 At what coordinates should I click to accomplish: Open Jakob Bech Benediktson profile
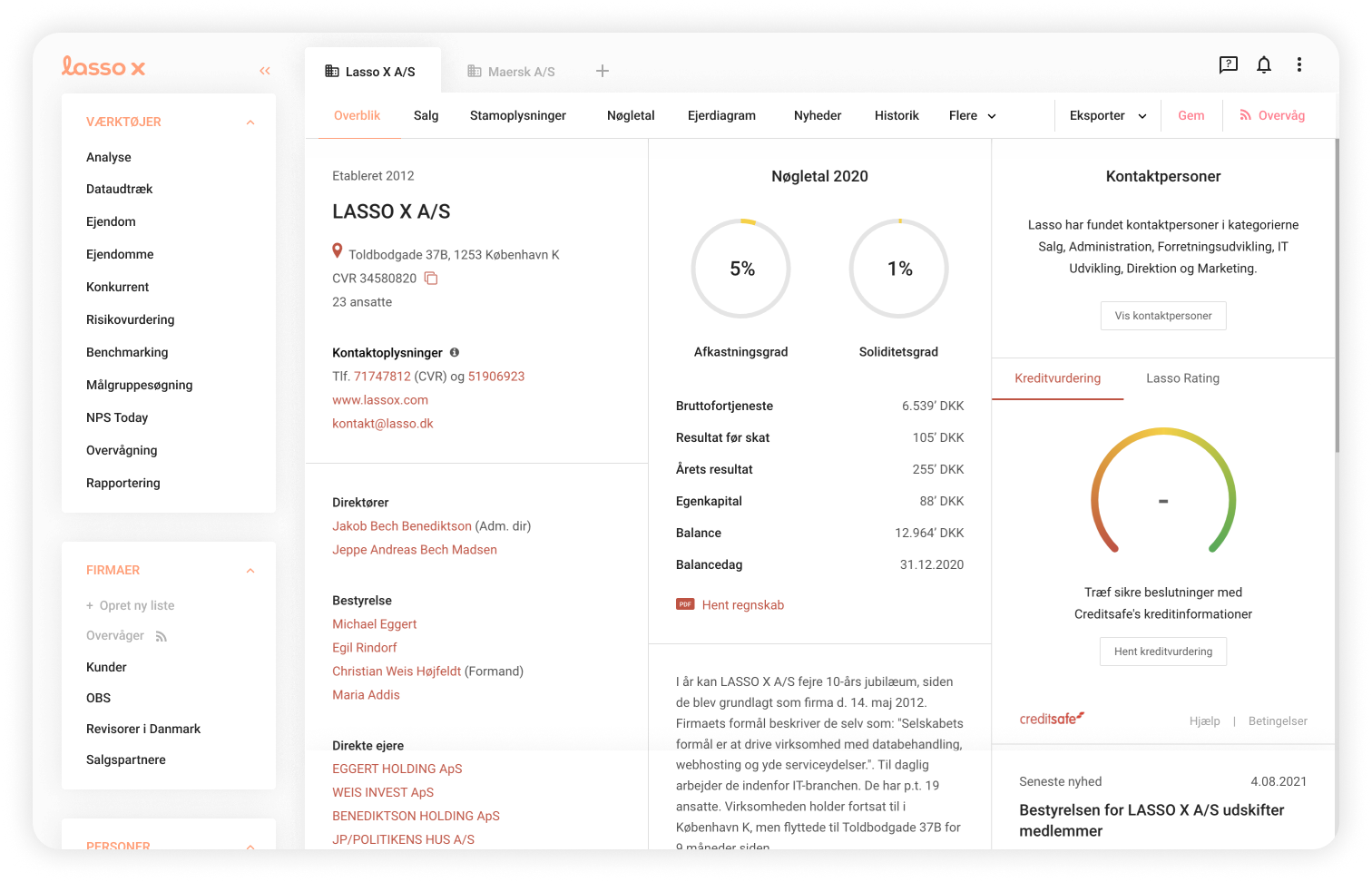point(402,526)
